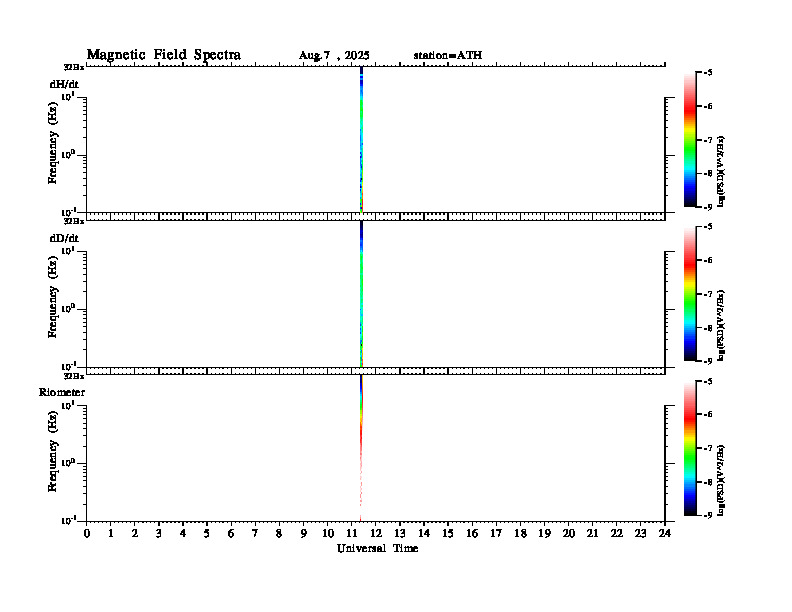Click hour "1" on the Universal Time axis
Viewport: 792px width, 612px height.
point(111,533)
